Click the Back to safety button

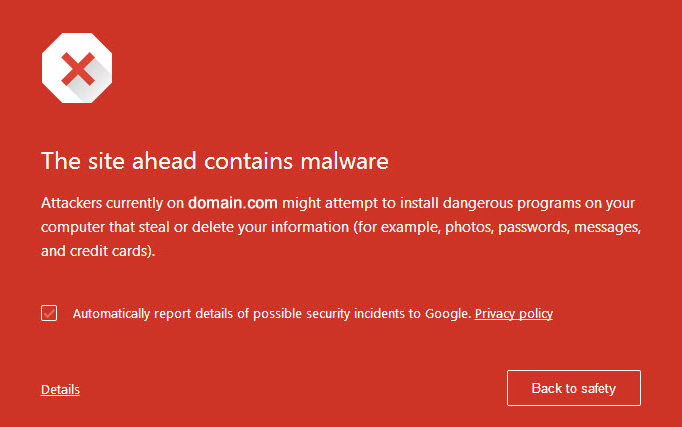pos(573,388)
